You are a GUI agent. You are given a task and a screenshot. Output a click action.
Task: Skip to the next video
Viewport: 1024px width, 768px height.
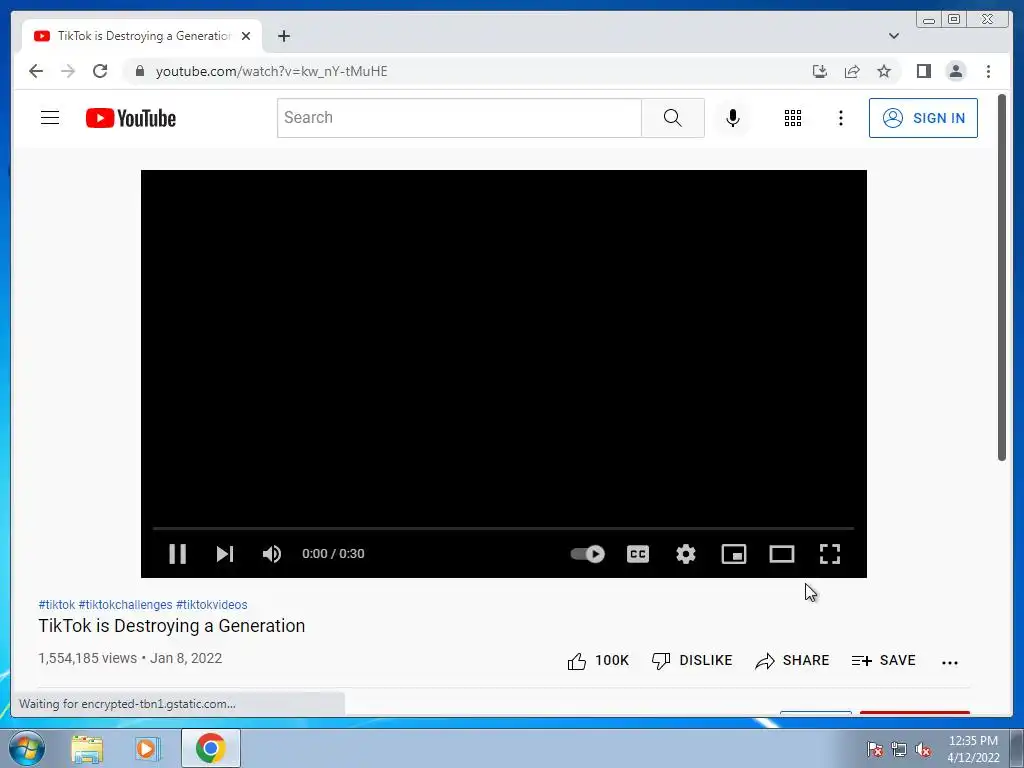225,554
